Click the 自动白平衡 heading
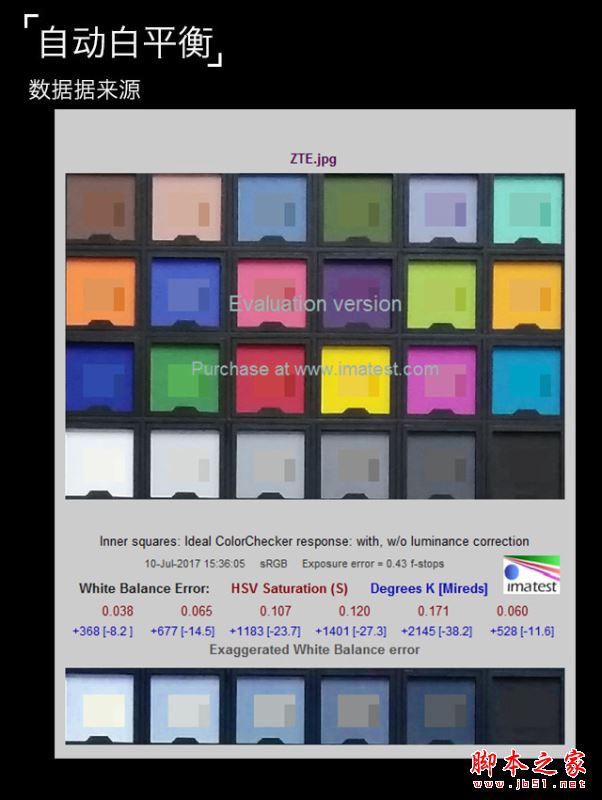The height and width of the screenshot is (800, 602). [126, 43]
